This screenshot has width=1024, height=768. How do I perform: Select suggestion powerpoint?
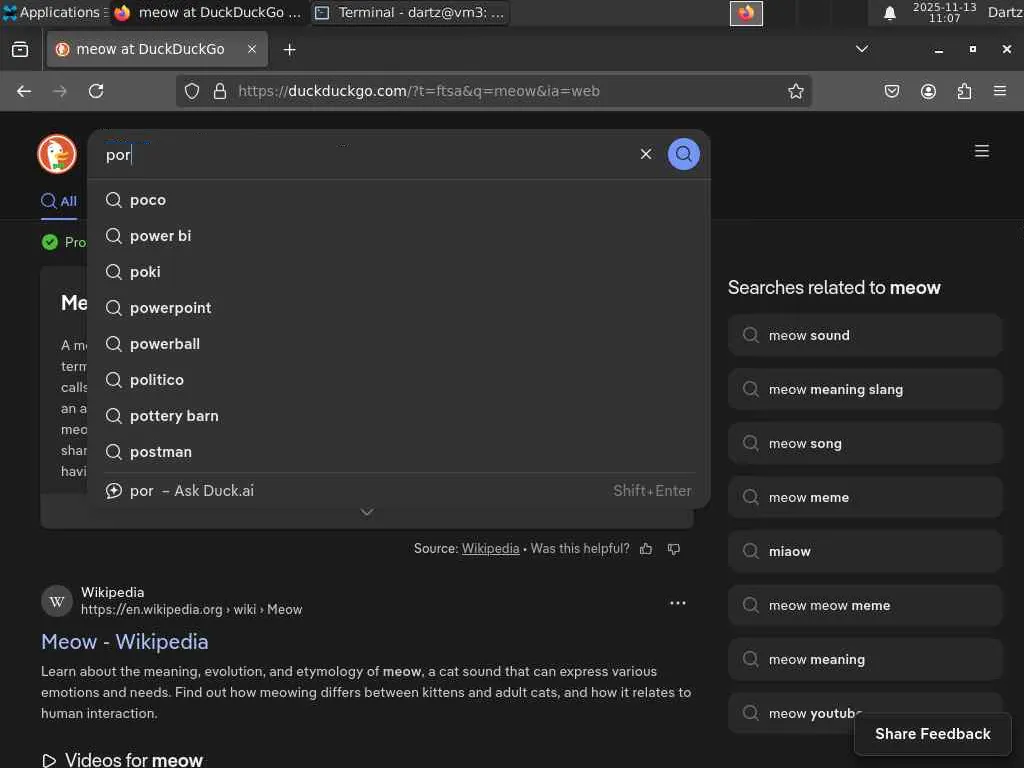(x=398, y=308)
